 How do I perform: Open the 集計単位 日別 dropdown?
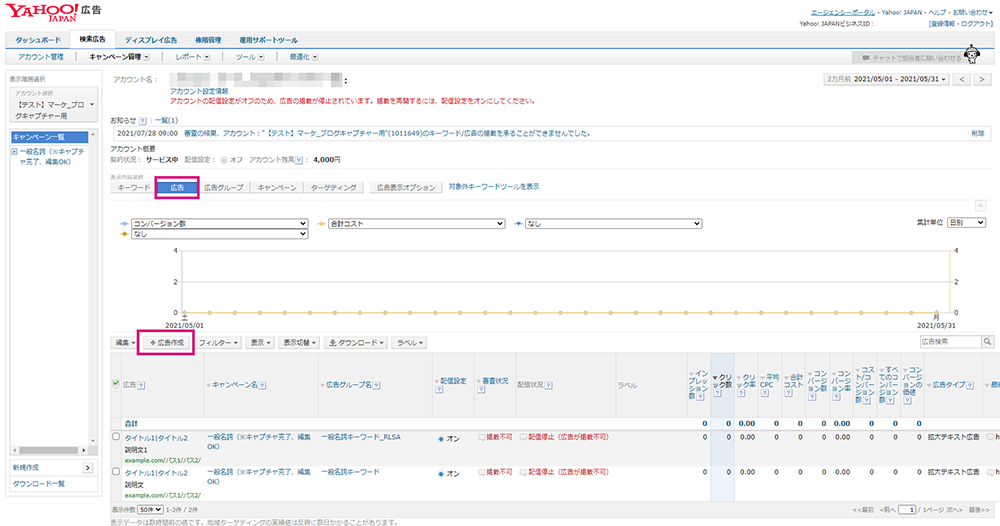966,223
